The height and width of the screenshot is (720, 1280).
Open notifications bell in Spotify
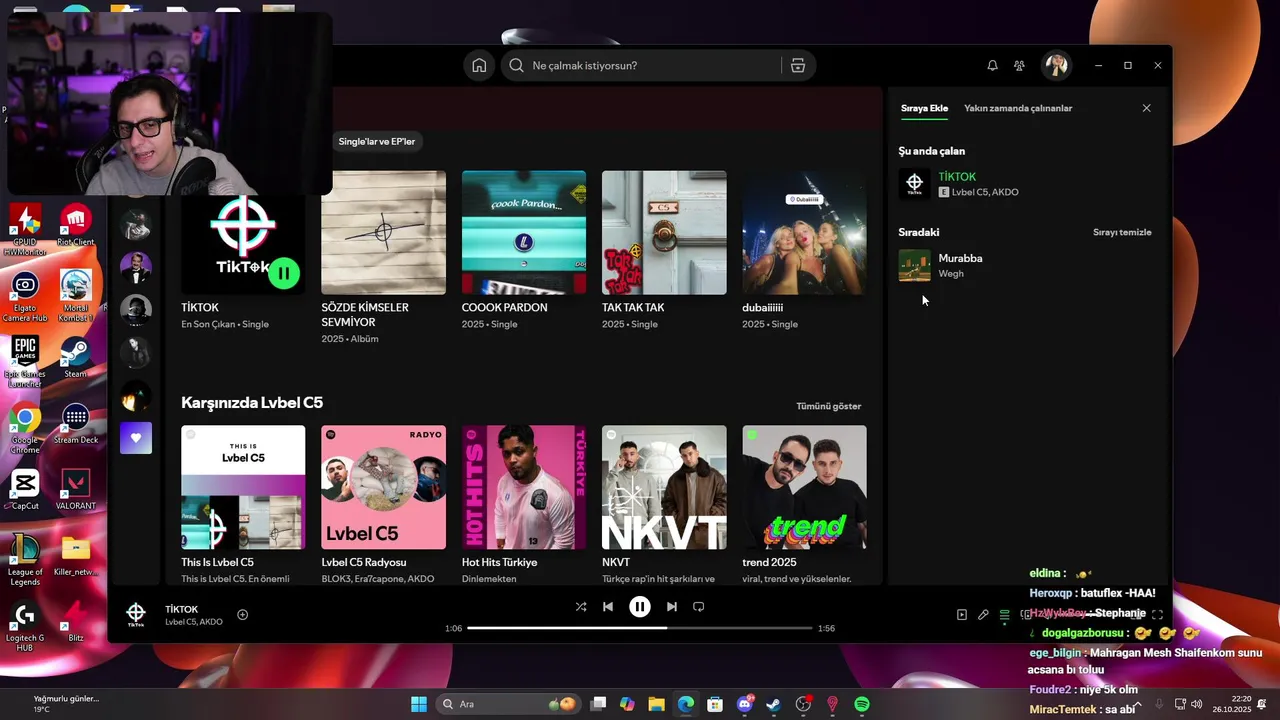pos(992,65)
